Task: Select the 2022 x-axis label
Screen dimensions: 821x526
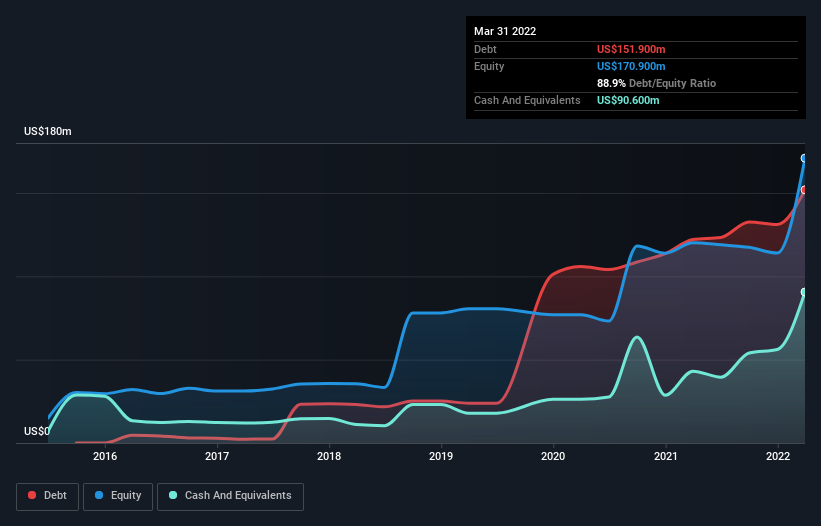Action: (x=778, y=456)
